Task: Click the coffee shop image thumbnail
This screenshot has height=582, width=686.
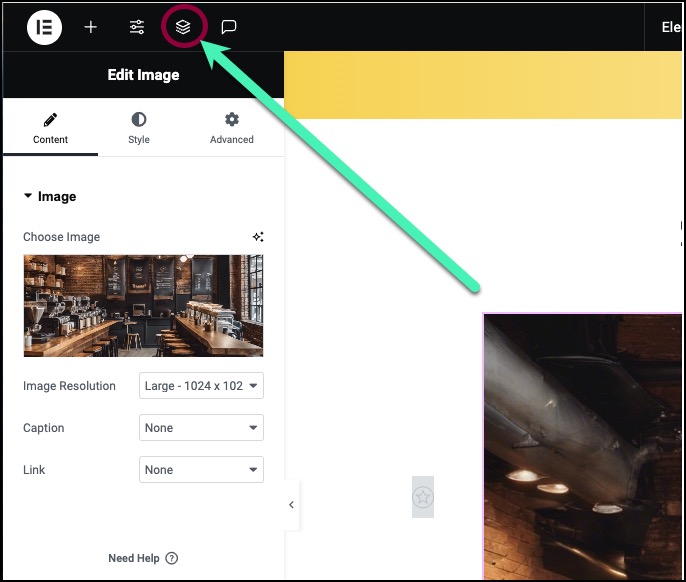Action: 143,305
